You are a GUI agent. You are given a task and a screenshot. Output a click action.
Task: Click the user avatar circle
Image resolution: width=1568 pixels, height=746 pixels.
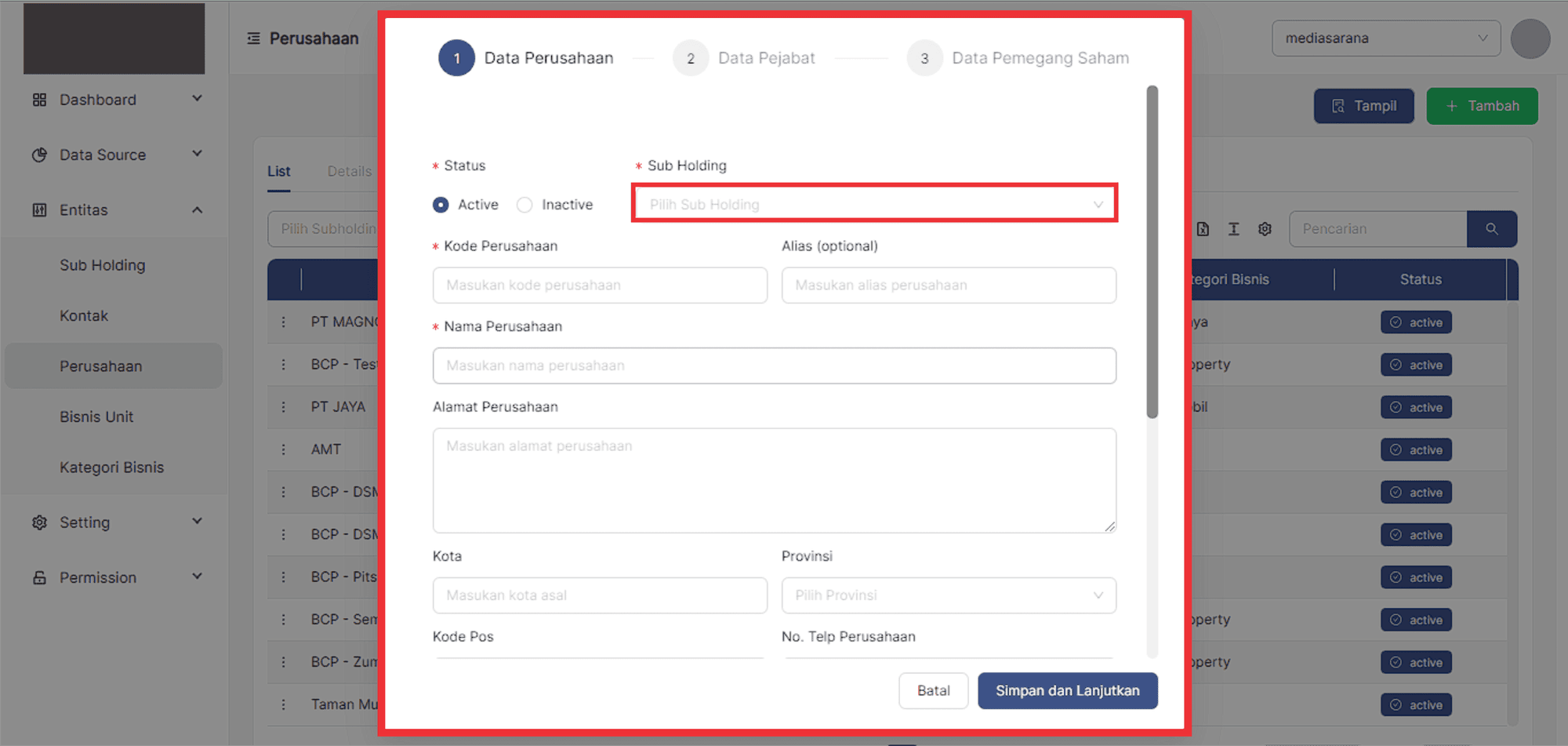[x=1530, y=39]
